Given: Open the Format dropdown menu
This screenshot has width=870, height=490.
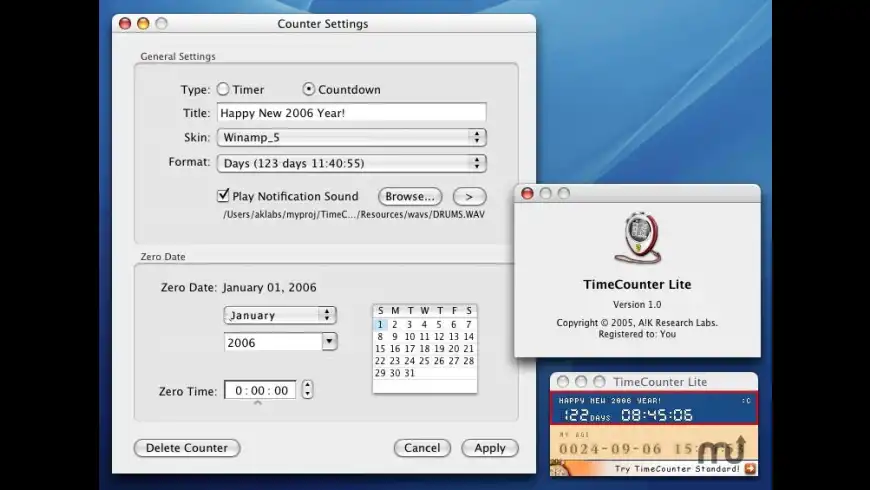Looking at the screenshot, I should click(x=351, y=163).
